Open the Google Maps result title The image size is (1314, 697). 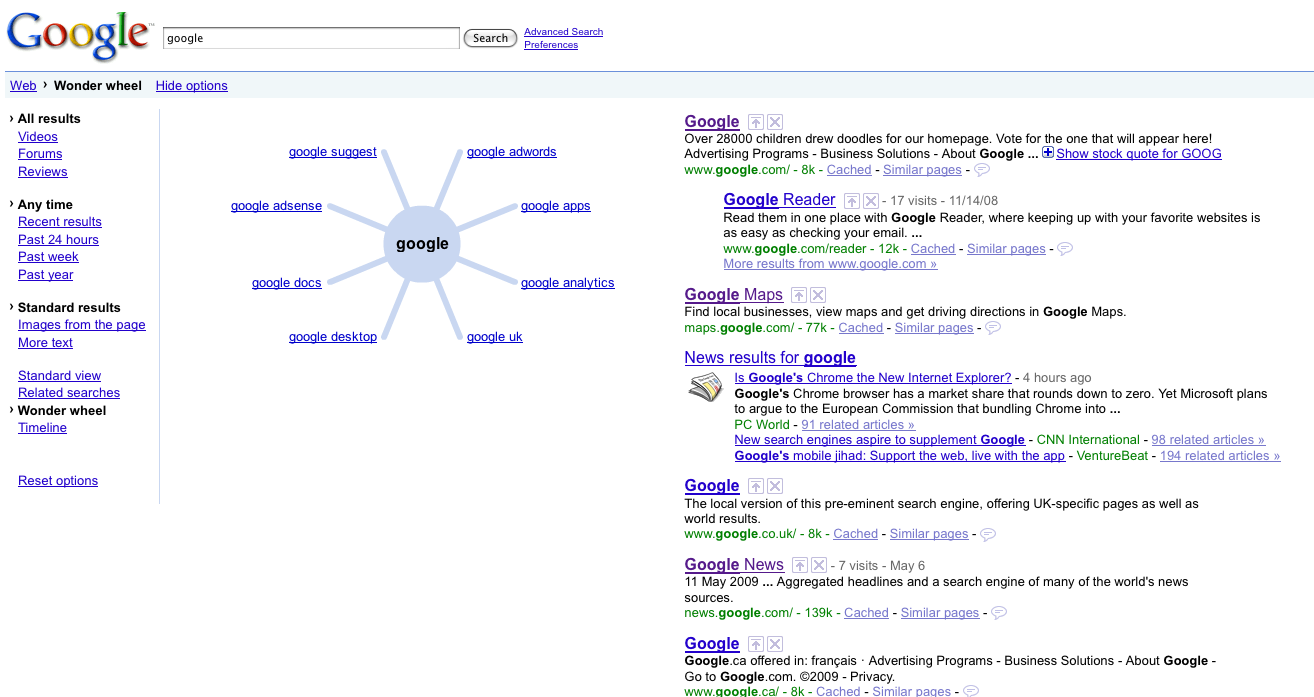tap(734, 295)
